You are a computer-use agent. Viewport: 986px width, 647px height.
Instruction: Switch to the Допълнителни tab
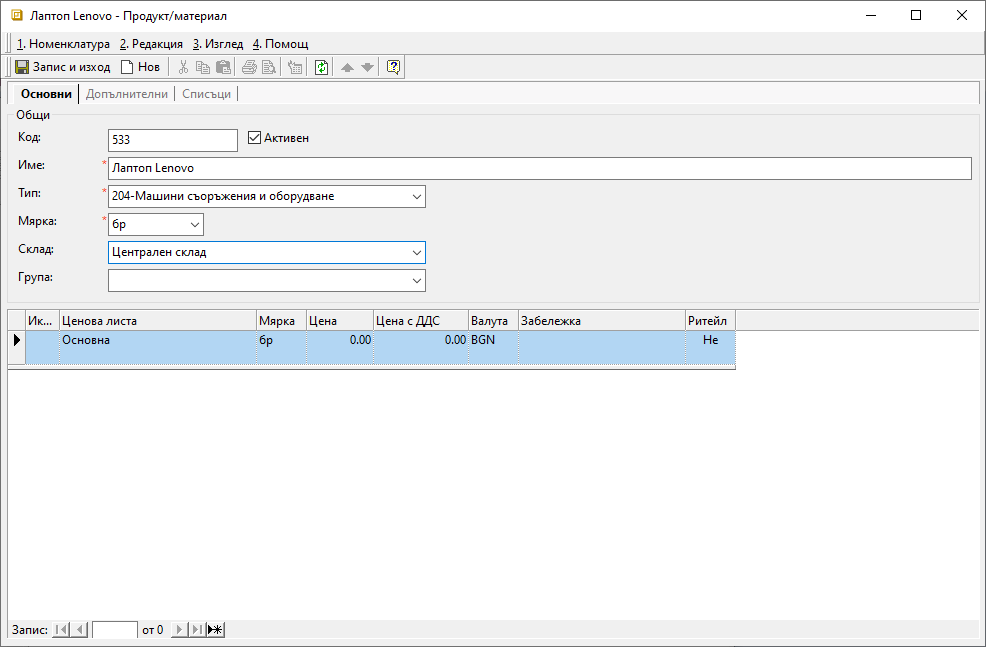click(126, 94)
